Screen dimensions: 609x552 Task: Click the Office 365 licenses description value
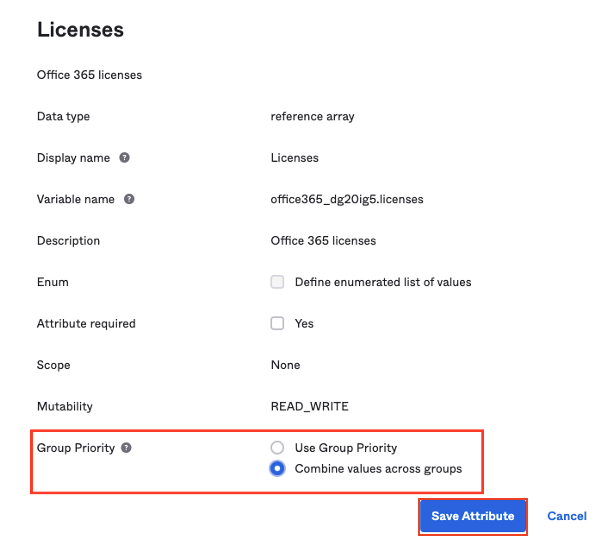[x=323, y=241]
